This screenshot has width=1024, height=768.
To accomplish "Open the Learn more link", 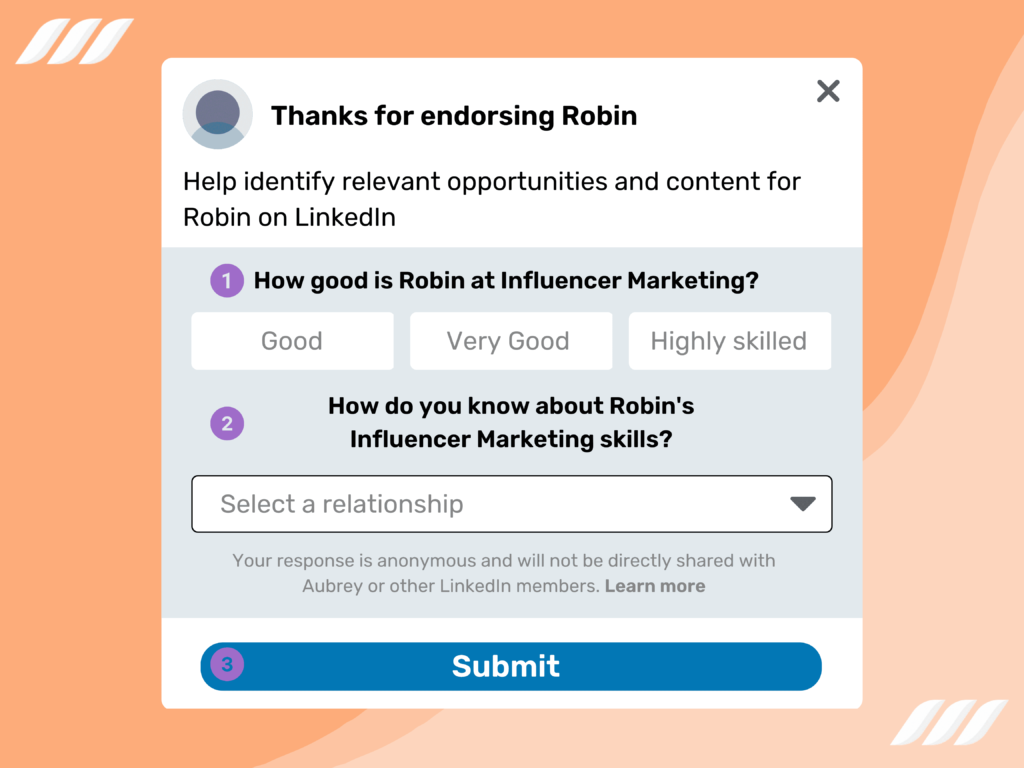I will click(655, 586).
